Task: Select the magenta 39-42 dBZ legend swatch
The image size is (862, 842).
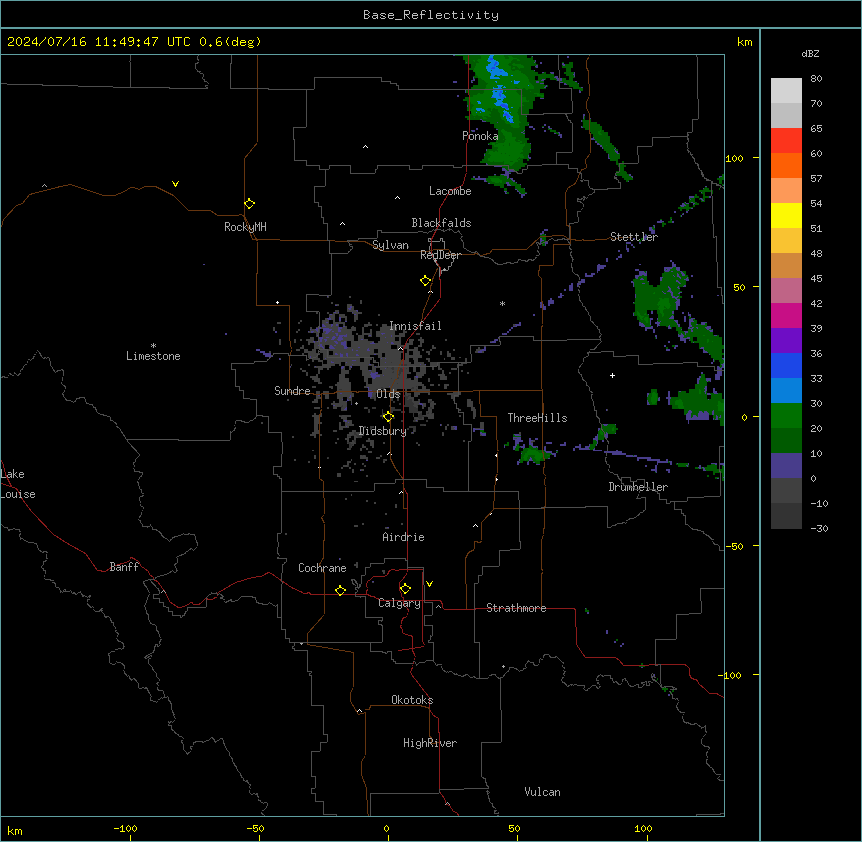Action: 786,315
